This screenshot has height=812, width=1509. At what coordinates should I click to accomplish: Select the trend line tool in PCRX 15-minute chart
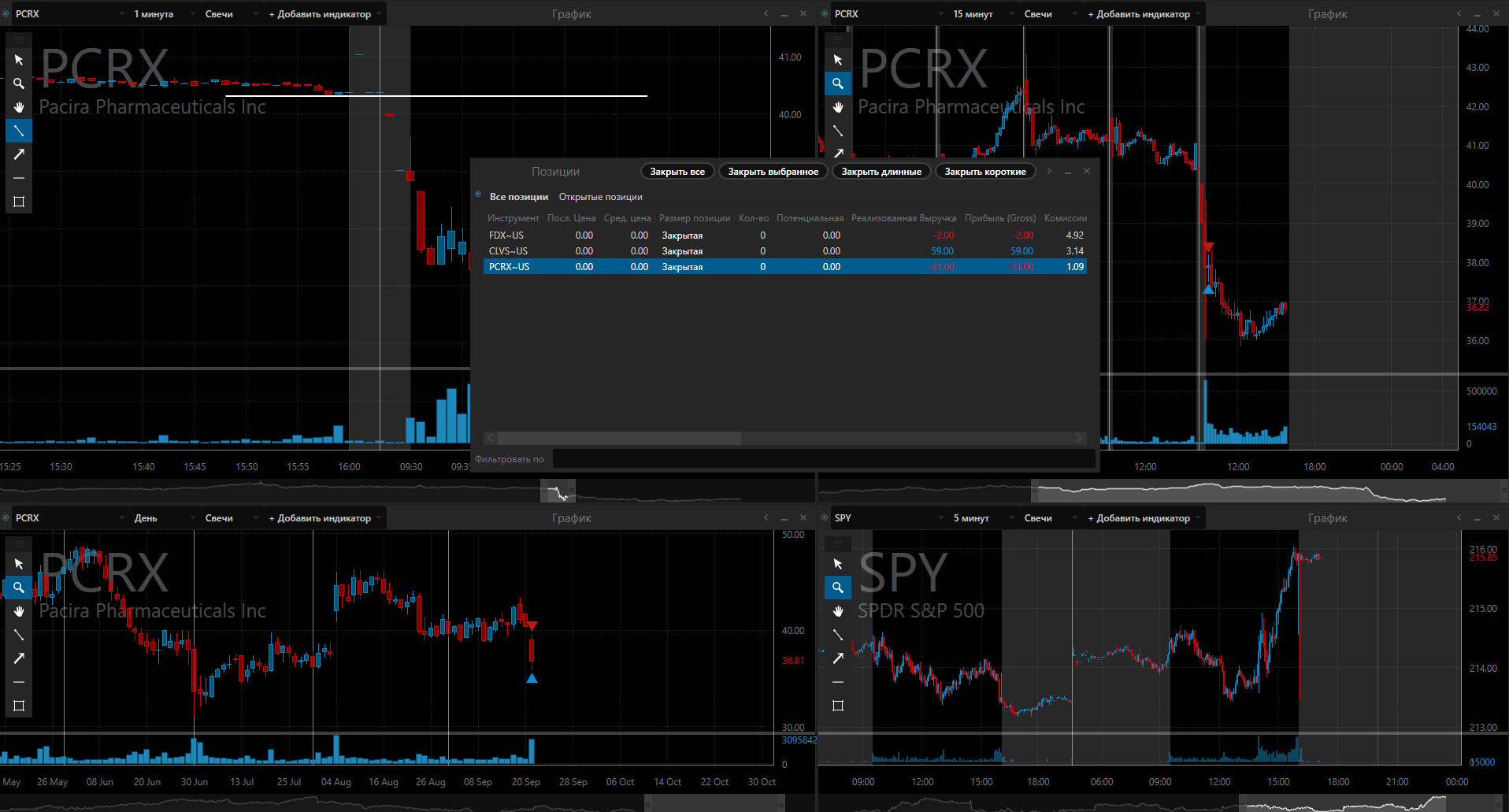coord(838,131)
